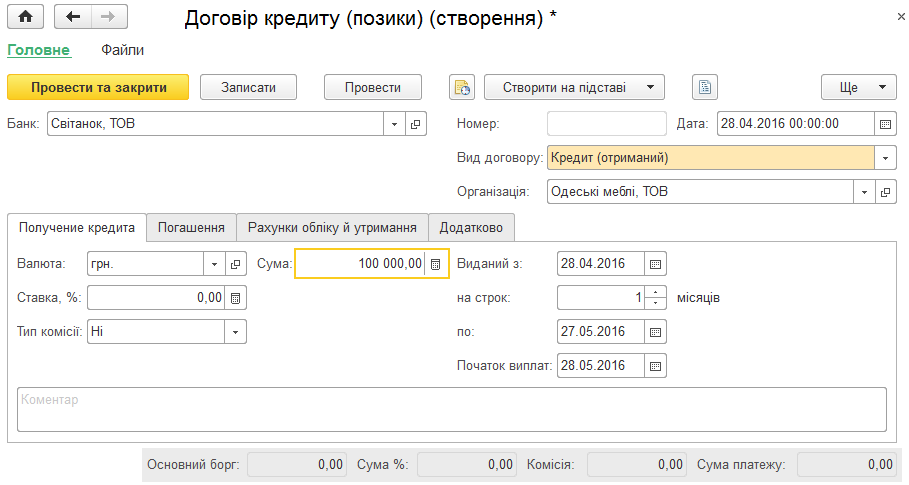Screen dimensions: 909x485
Task: Open the calendar for Початок виплат
Action: tap(655, 366)
